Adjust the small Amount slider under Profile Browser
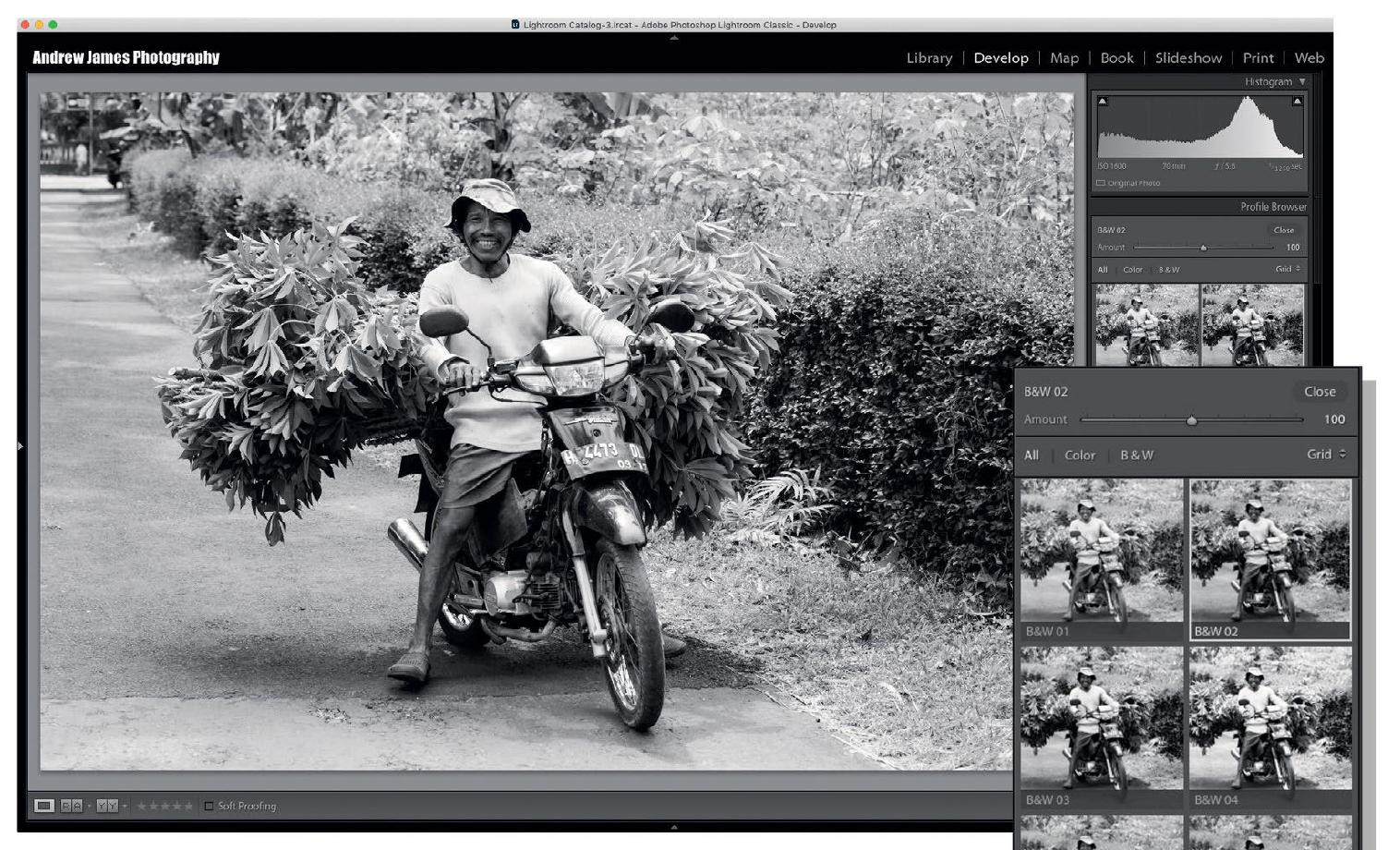Image resolution: width=1400 pixels, height=850 pixels. (1203, 248)
